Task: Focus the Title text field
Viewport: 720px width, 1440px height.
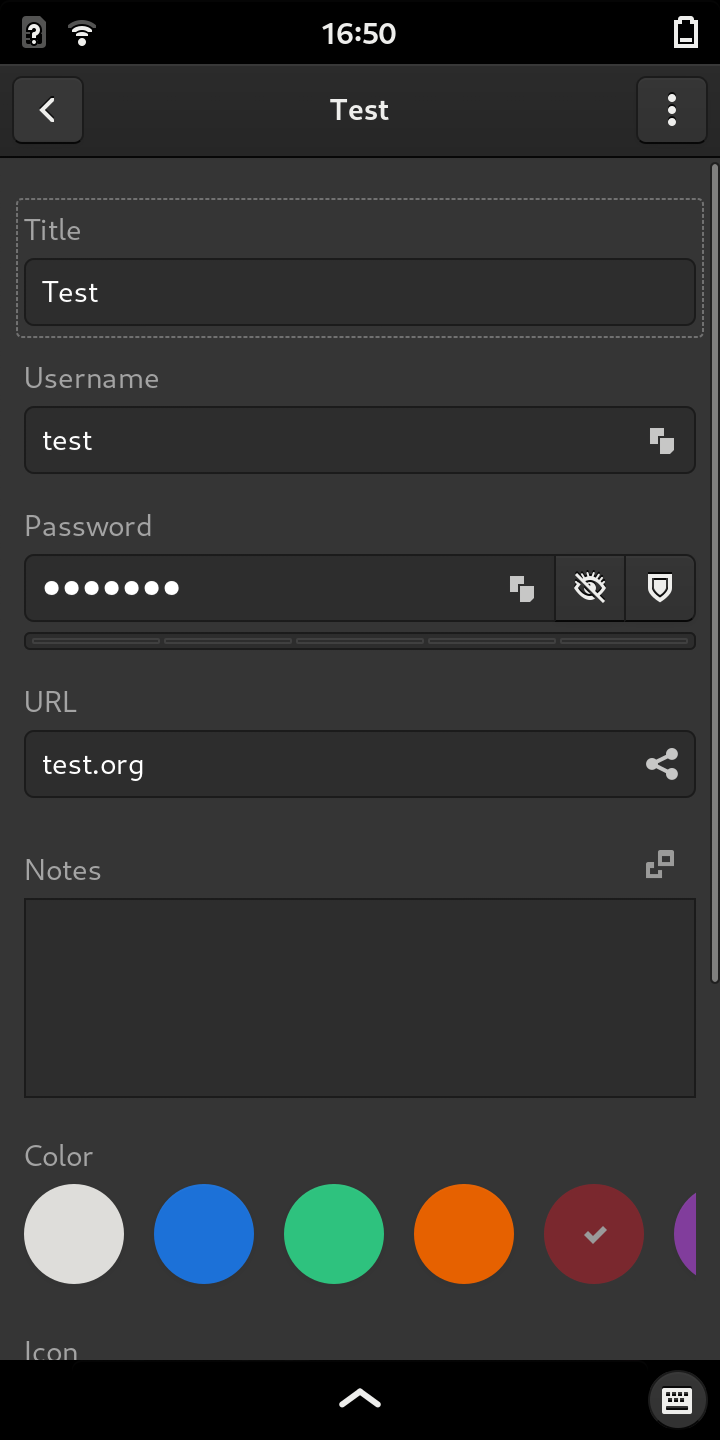Action: [360, 292]
